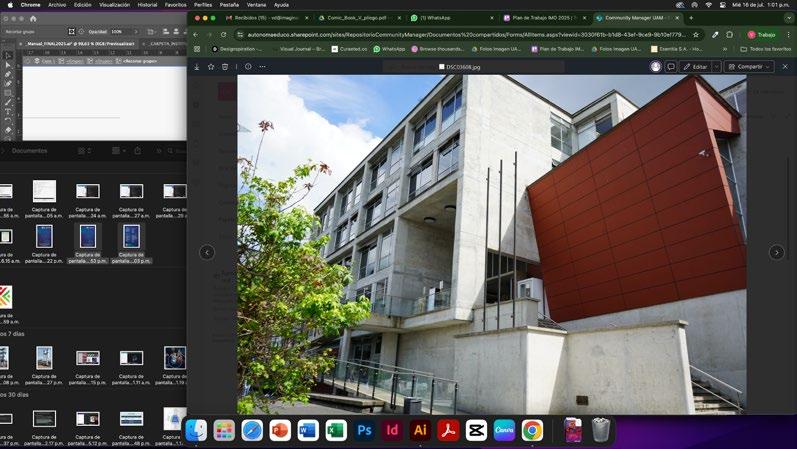Open the Archivo menu in the menu bar
The width and height of the screenshot is (797, 449).
[x=57, y=5]
